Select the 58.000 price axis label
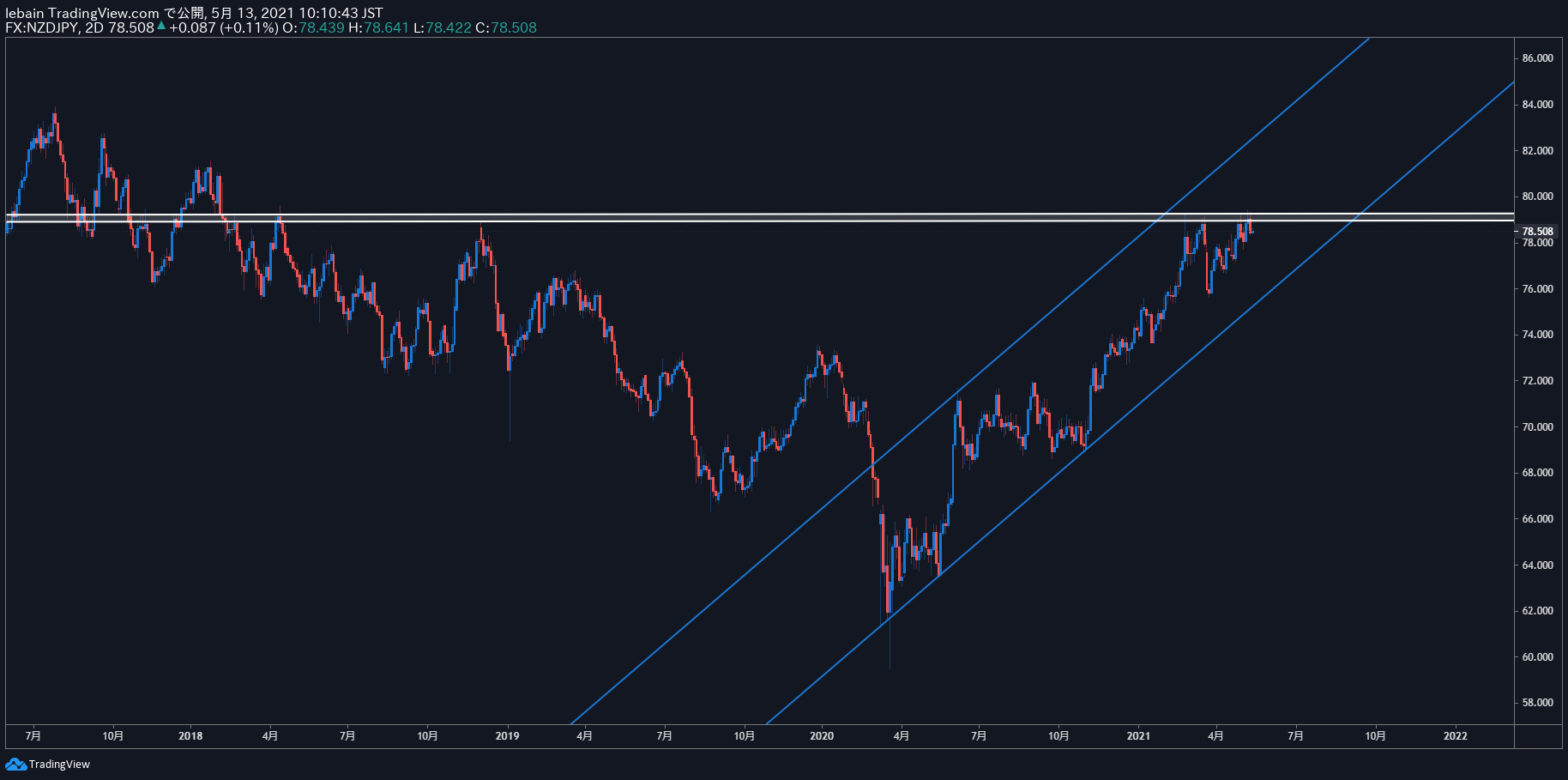Screen dimensions: 1568x780 1537,703
